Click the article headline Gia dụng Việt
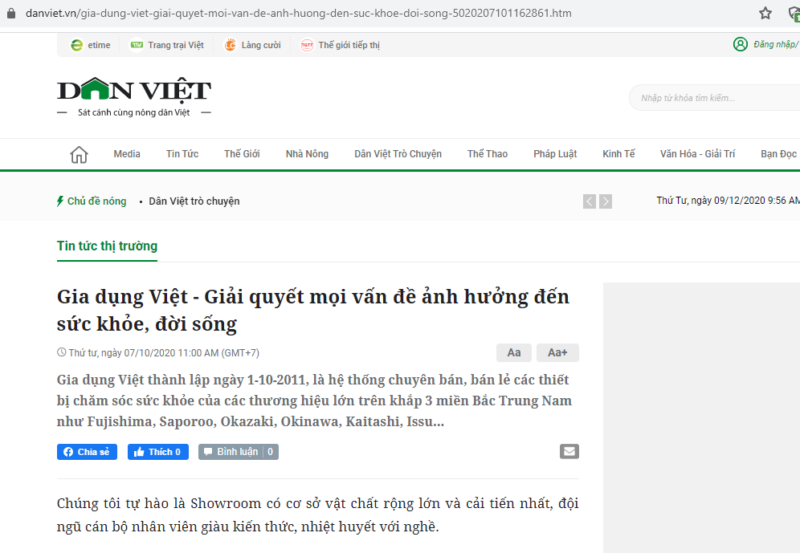800x553 pixels. click(313, 310)
